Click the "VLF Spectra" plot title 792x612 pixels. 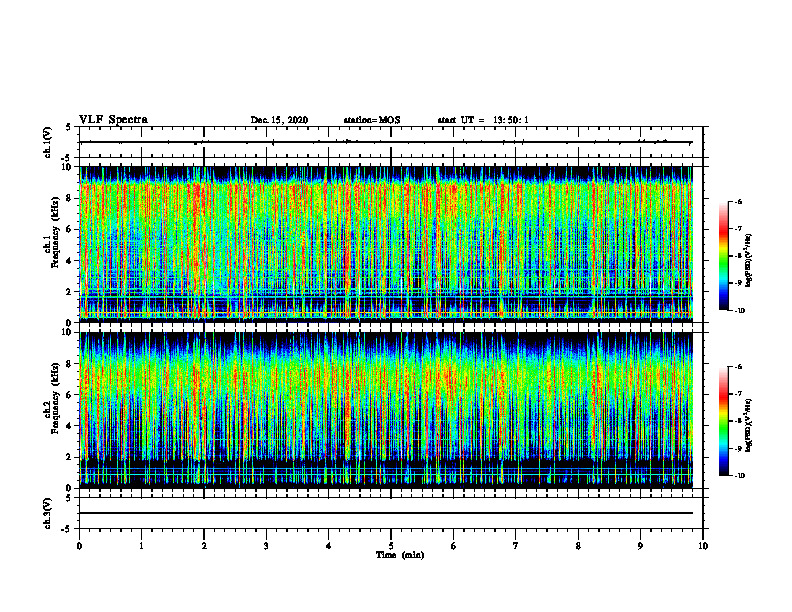(113, 120)
